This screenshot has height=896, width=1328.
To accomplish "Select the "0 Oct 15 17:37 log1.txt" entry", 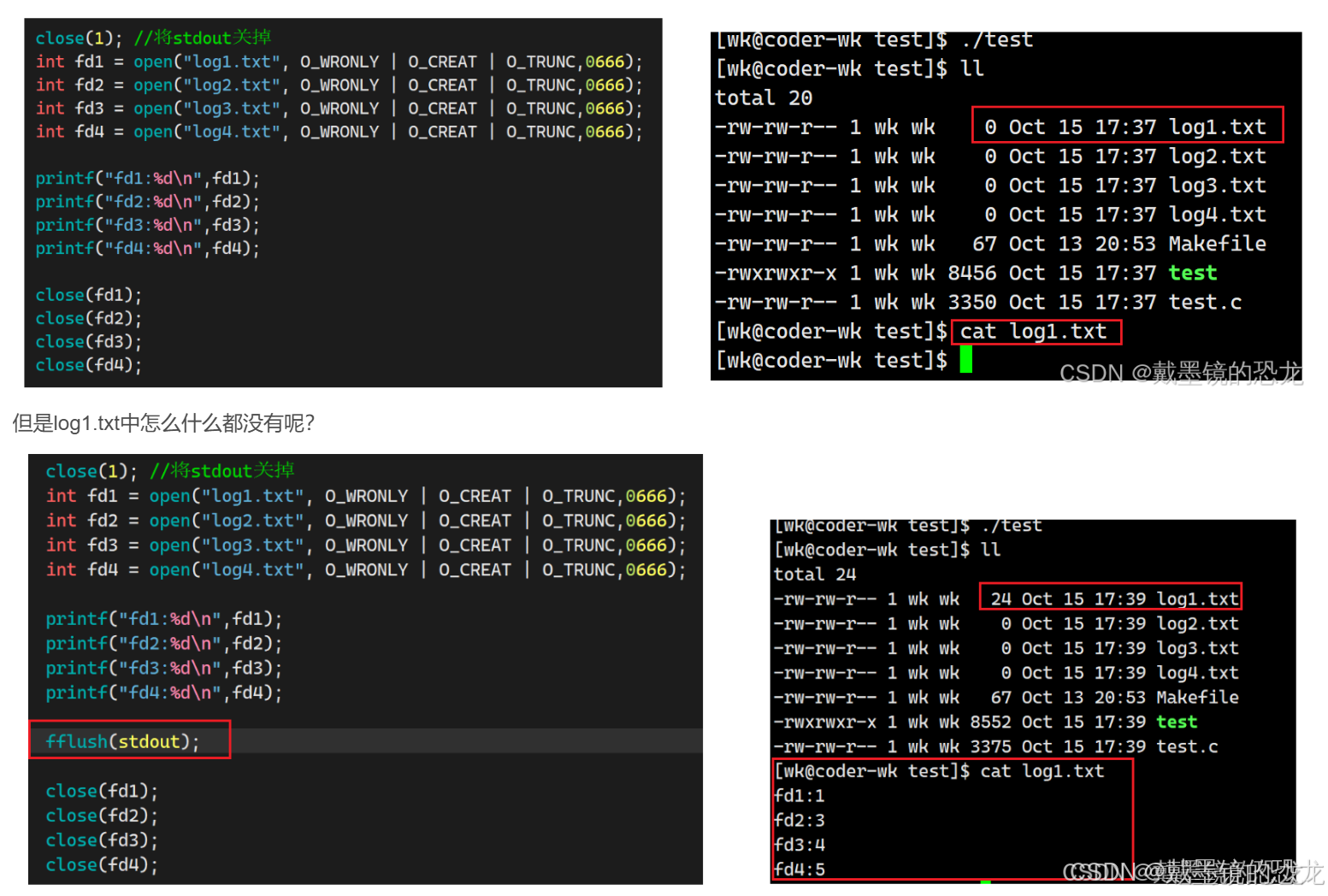I will pyautogui.click(x=1125, y=127).
